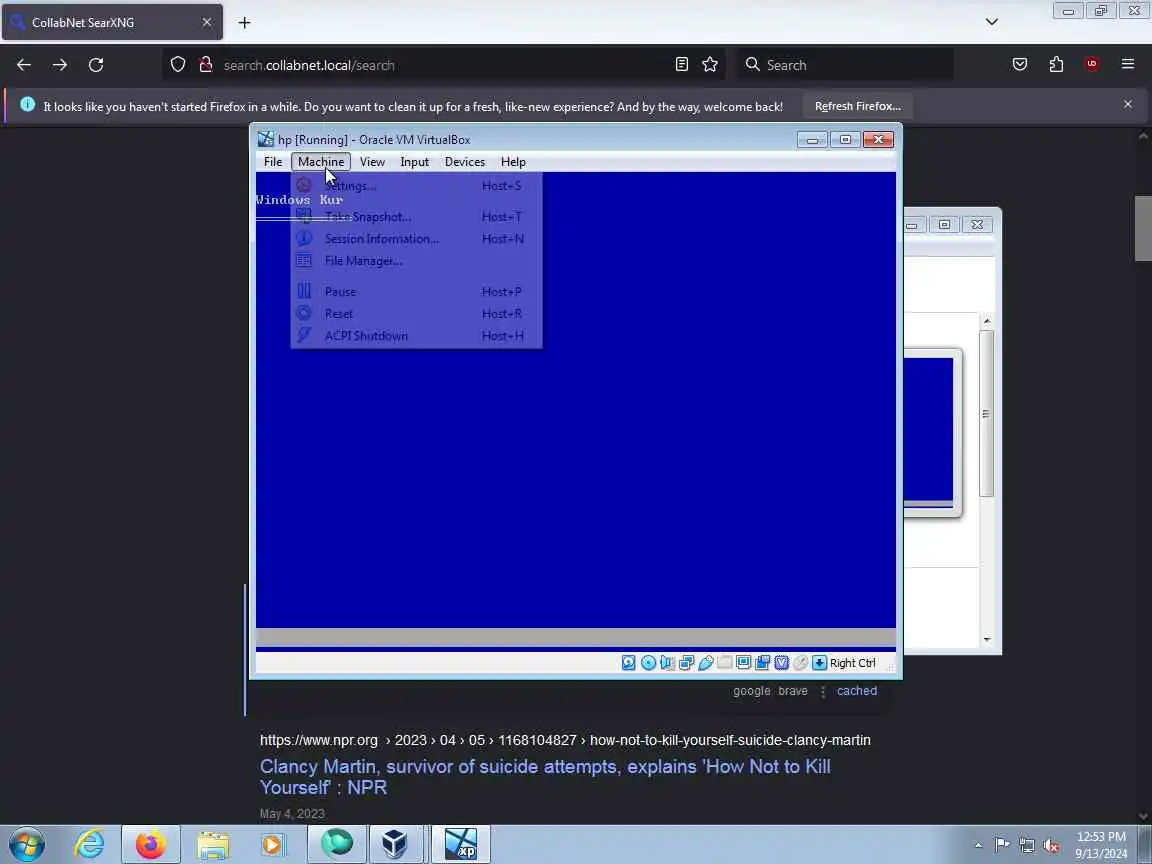Choose File Manager in Machine menu

(x=417, y=261)
